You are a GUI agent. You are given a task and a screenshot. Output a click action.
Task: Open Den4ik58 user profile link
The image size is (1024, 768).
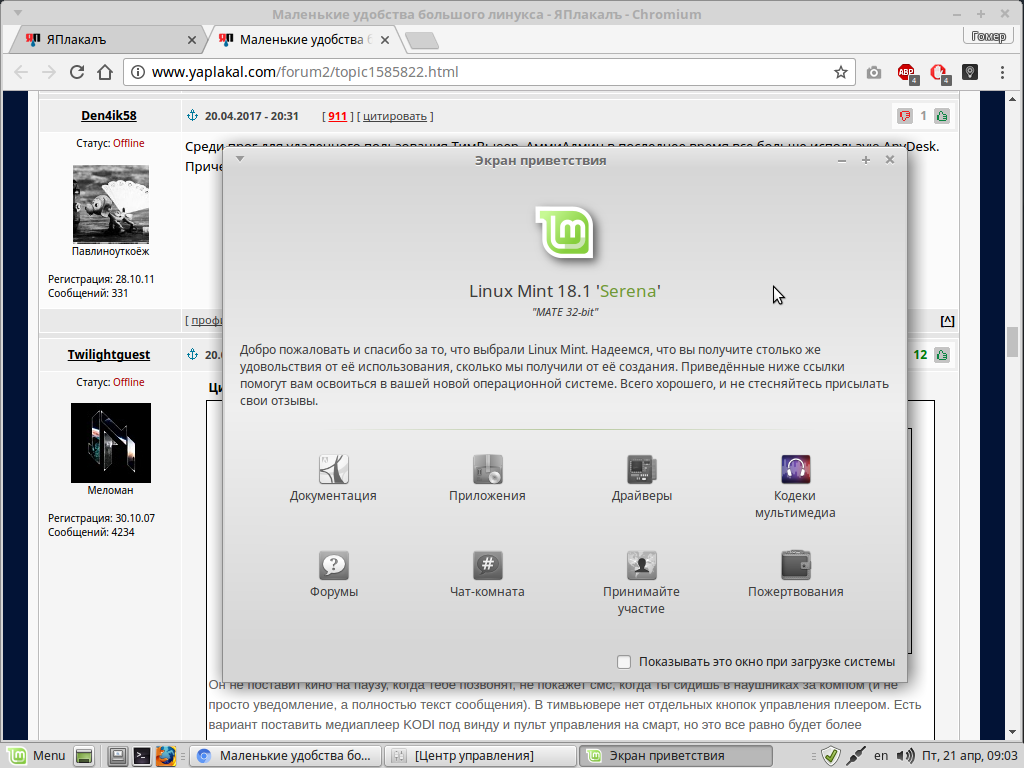click(x=108, y=116)
